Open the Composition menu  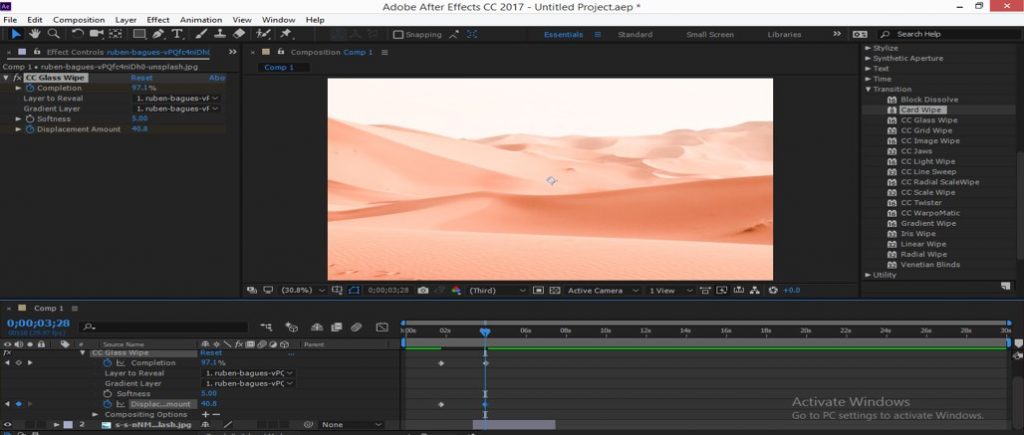[x=78, y=20]
